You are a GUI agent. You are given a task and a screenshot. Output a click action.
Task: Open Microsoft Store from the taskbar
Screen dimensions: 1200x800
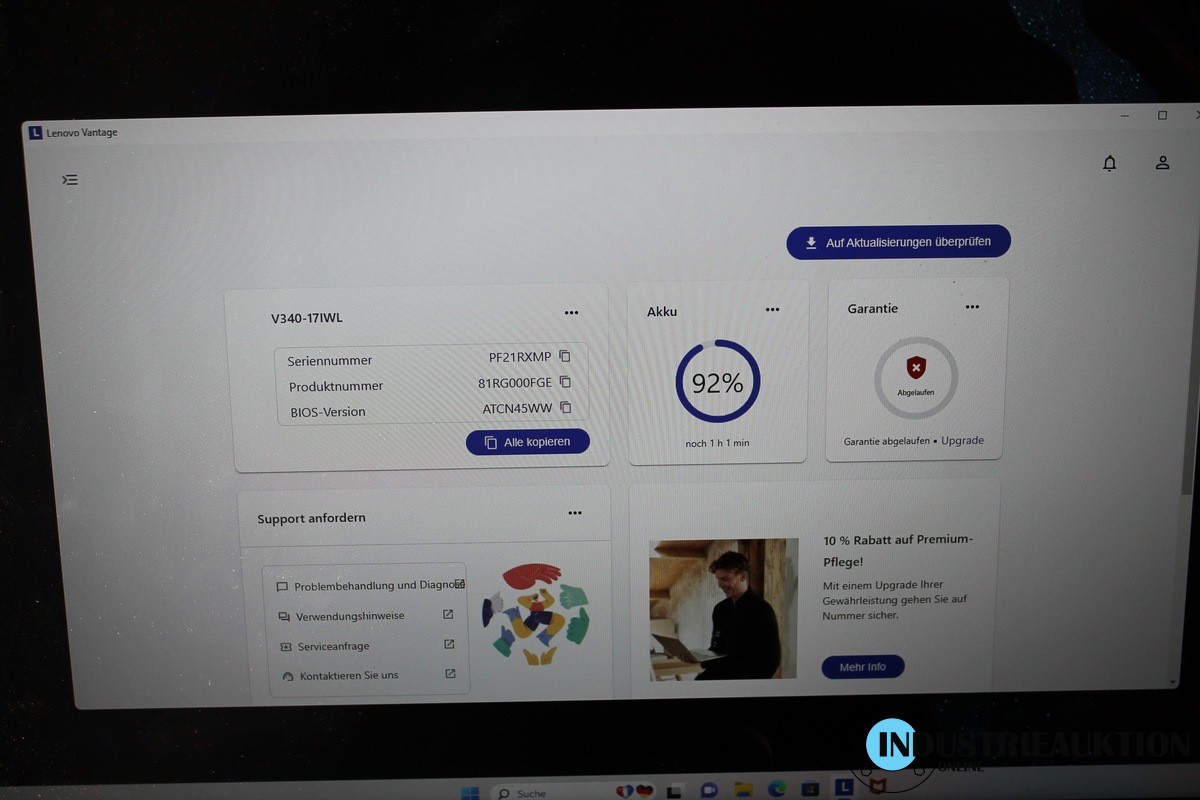pyautogui.click(x=811, y=788)
